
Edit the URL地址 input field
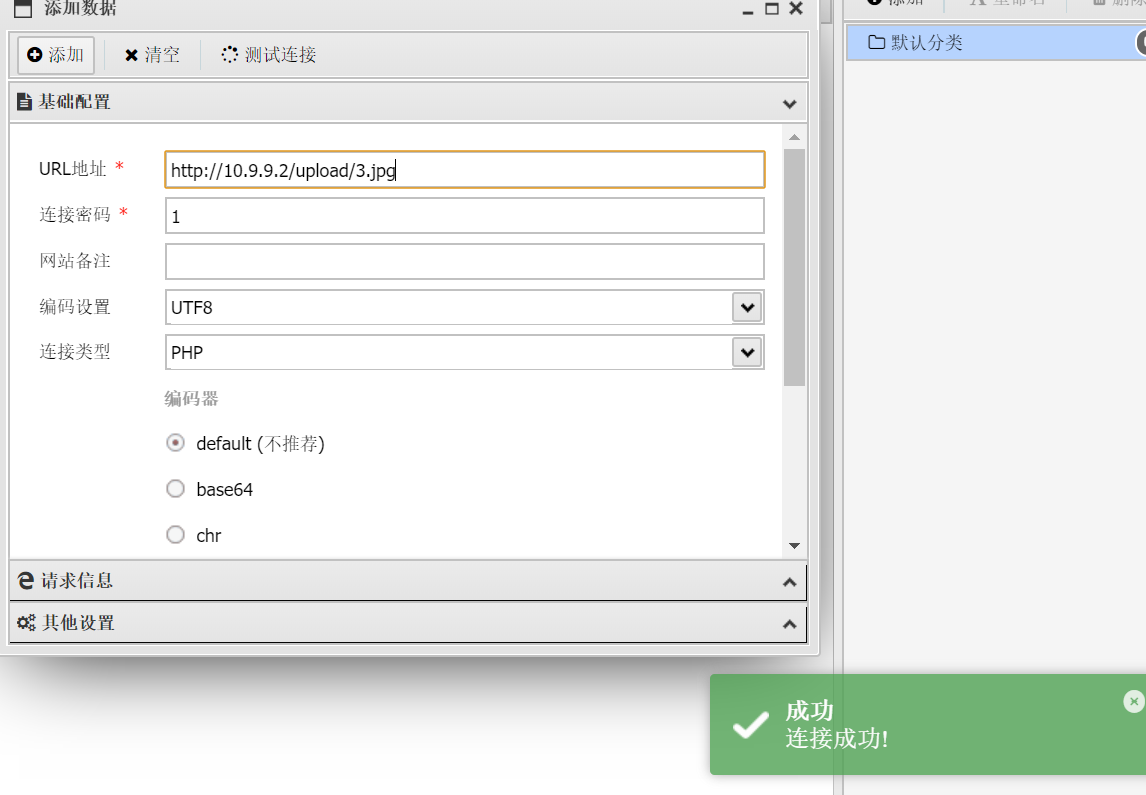coord(465,170)
